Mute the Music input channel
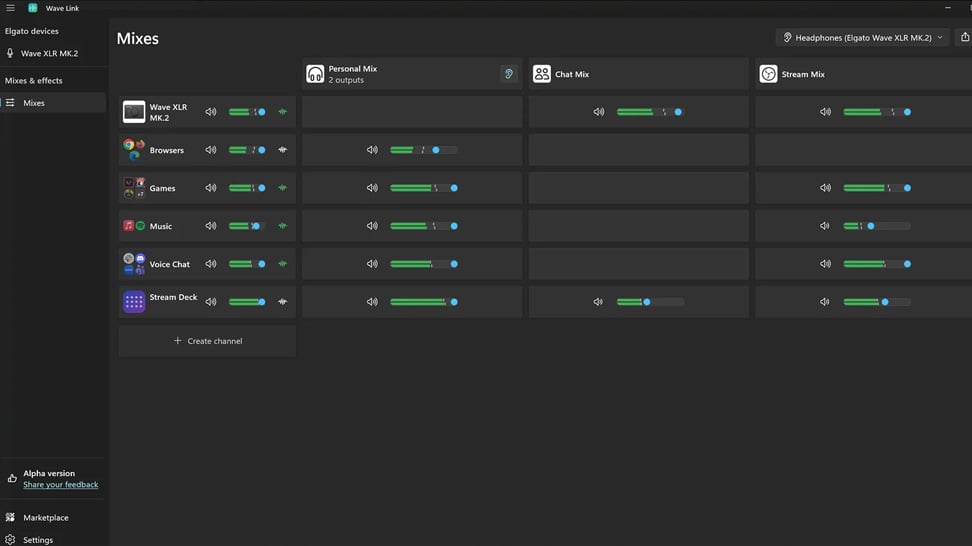The width and height of the screenshot is (972, 546). pos(211,226)
